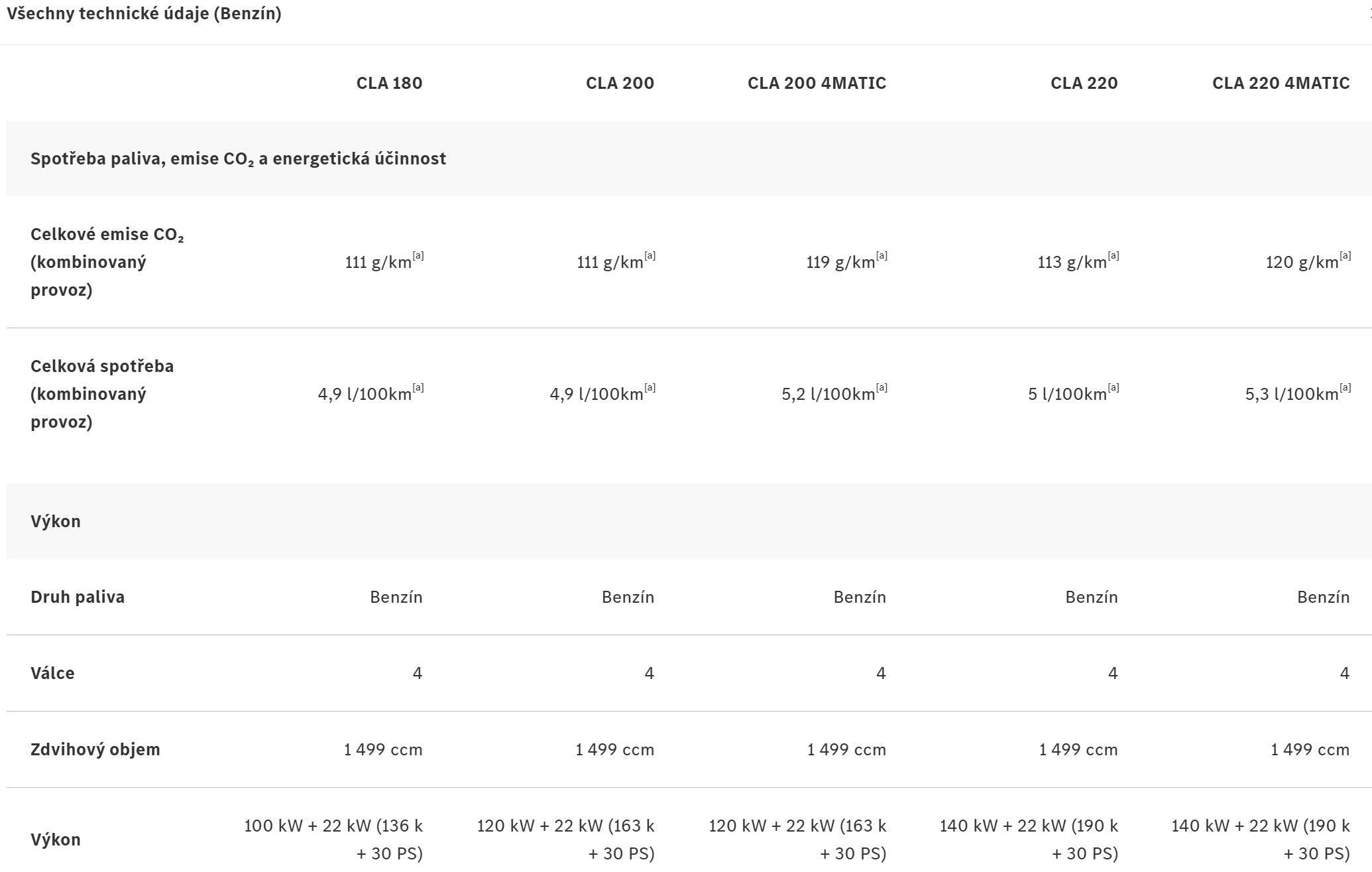
Task: Click the CLA 220 4MATIC column header
Action: [x=1281, y=83]
